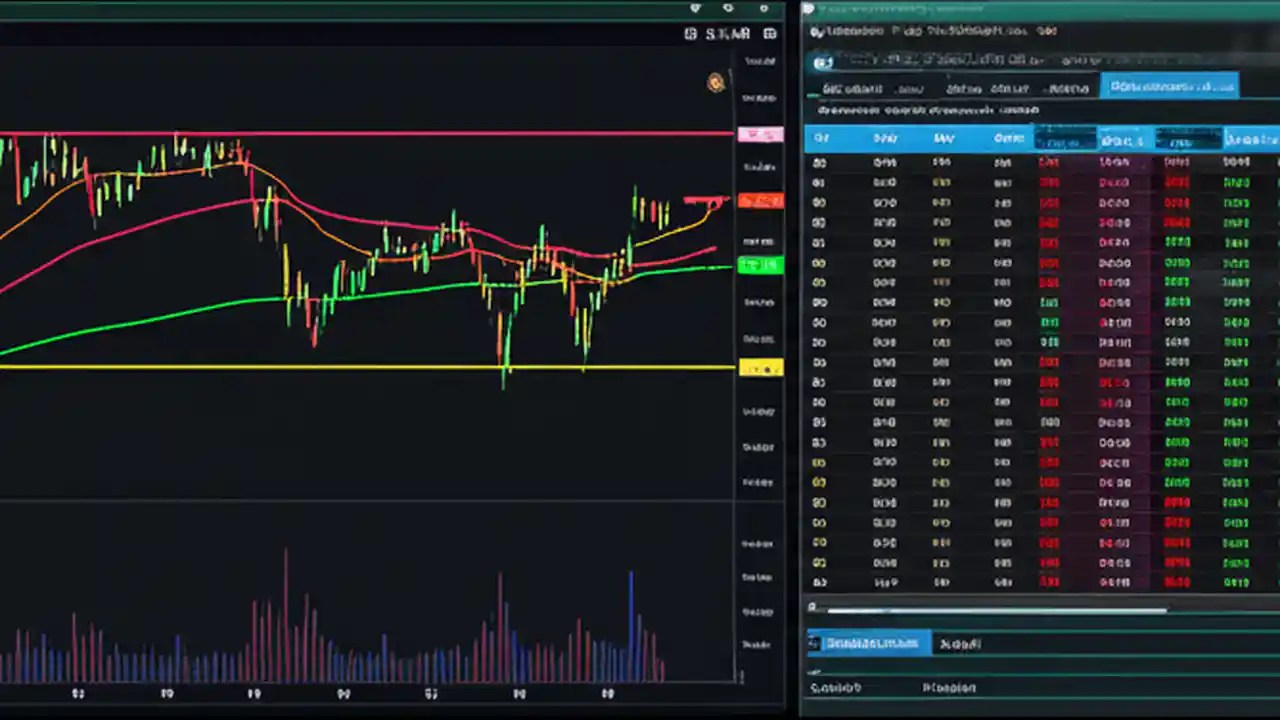Toggle the green Buy button in the side panel
Screen dimensions: 1280x720
pos(760,265)
